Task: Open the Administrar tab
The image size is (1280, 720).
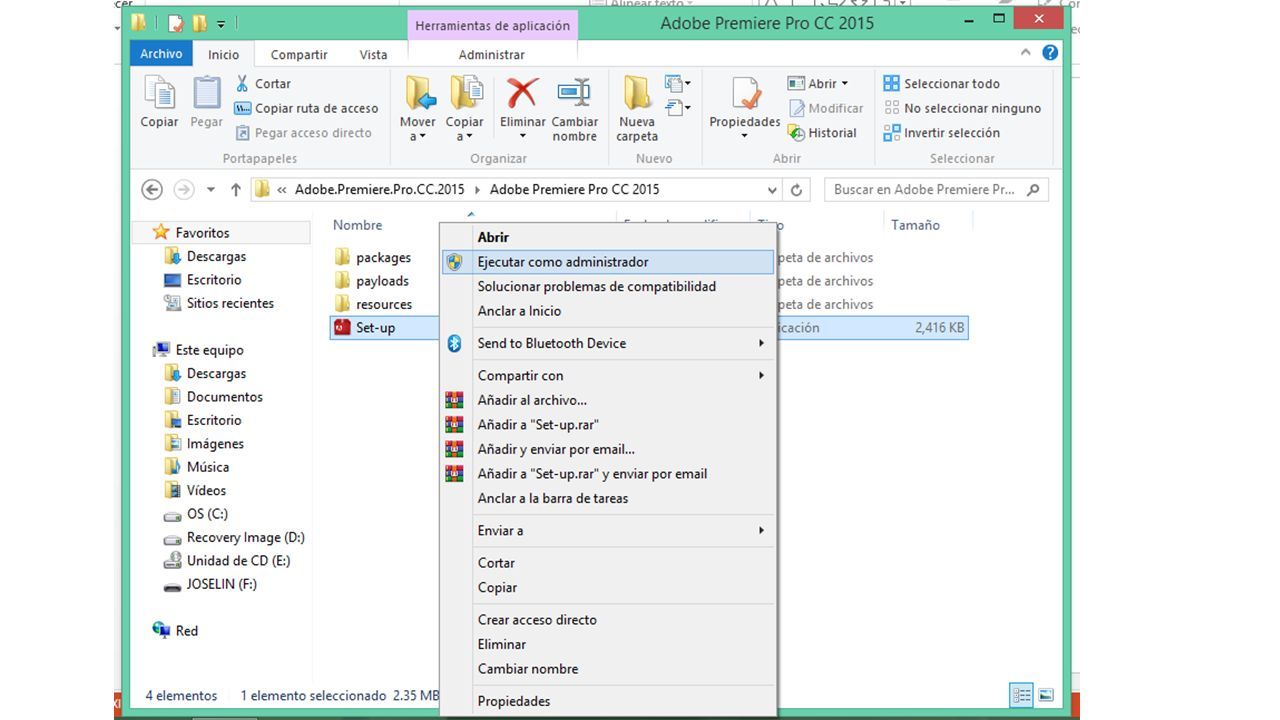Action: tap(491, 55)
